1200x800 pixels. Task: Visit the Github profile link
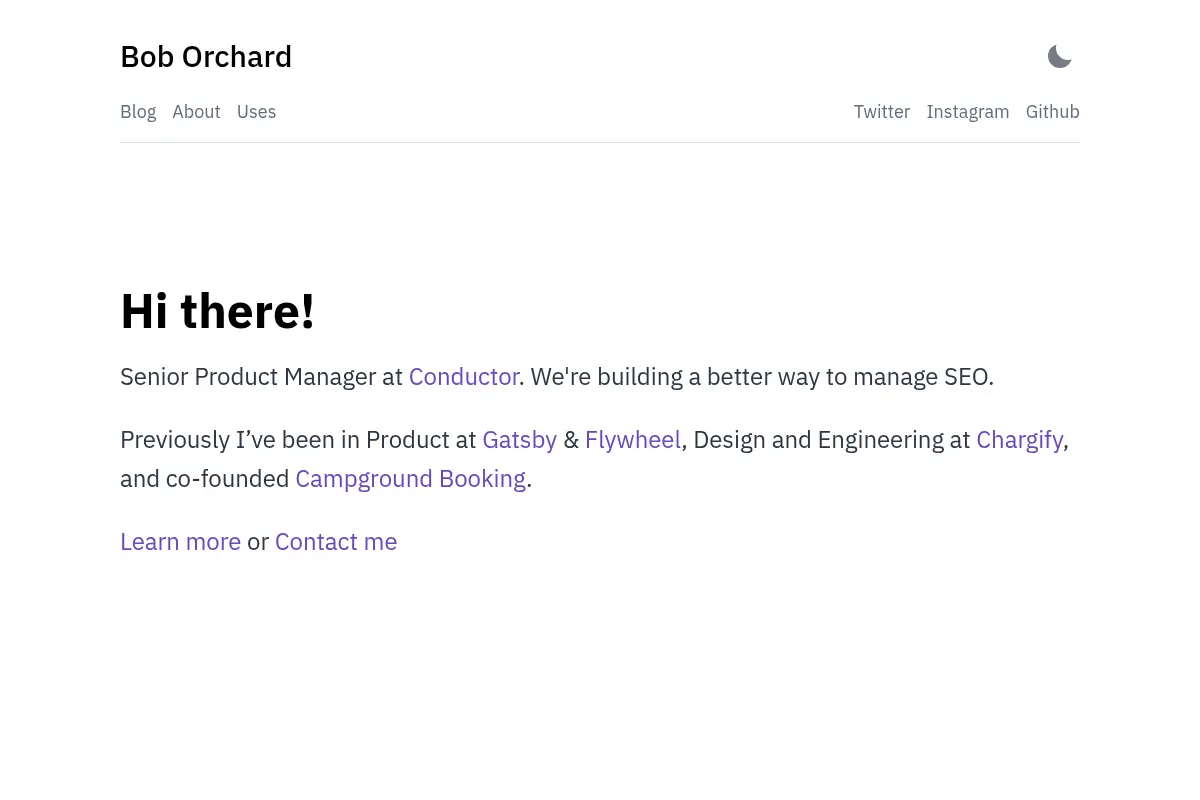point(1053,112)
